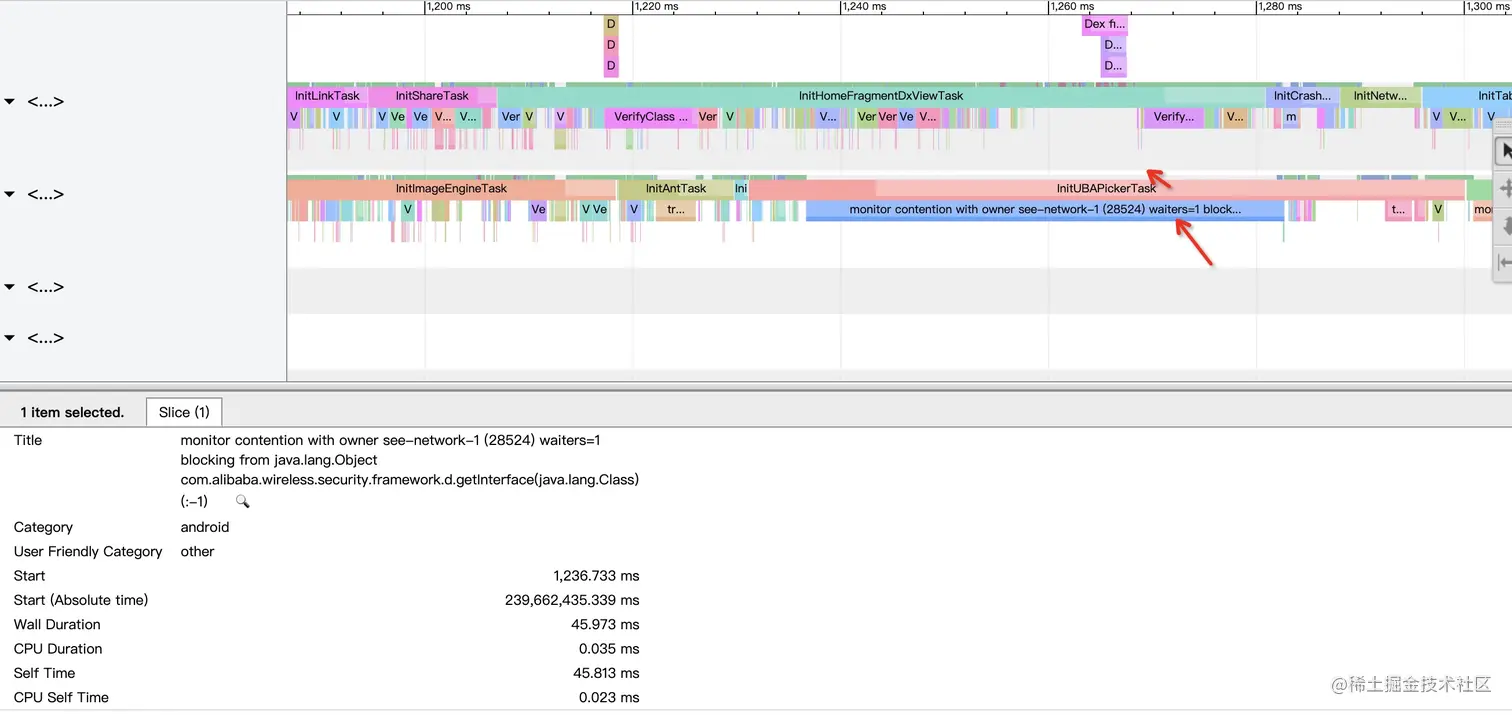Select the InitShareTask slice

pyautogui.click(x=432, y=96)
